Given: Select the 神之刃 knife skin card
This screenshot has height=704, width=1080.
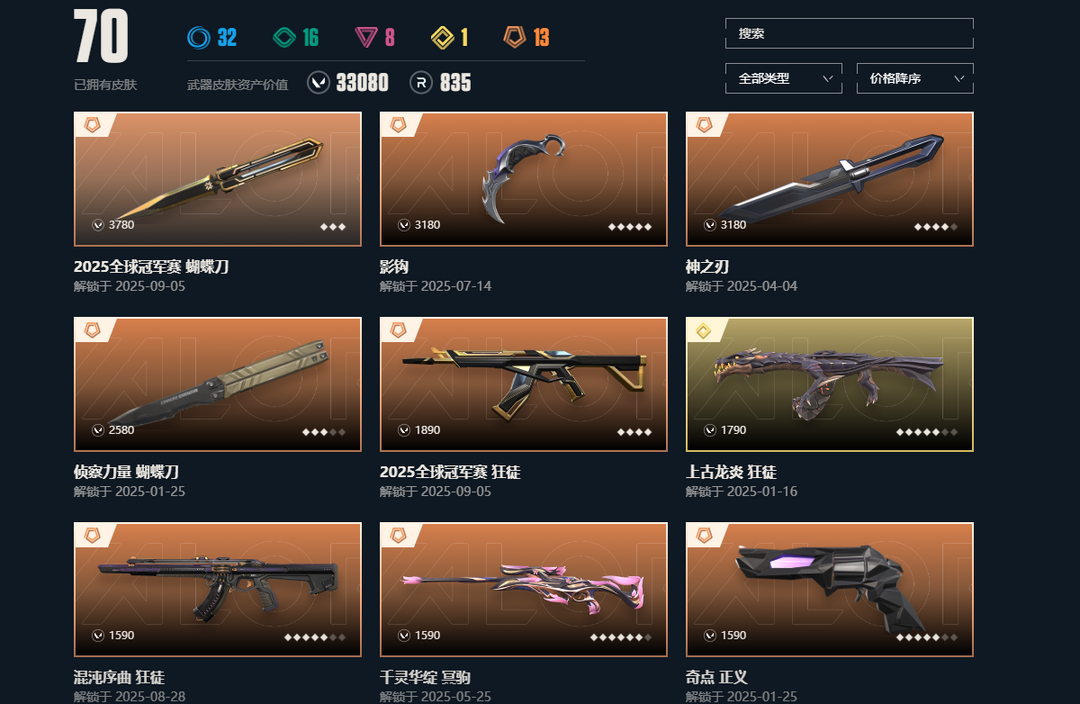Looking at the screenshot, I should 829,179.
